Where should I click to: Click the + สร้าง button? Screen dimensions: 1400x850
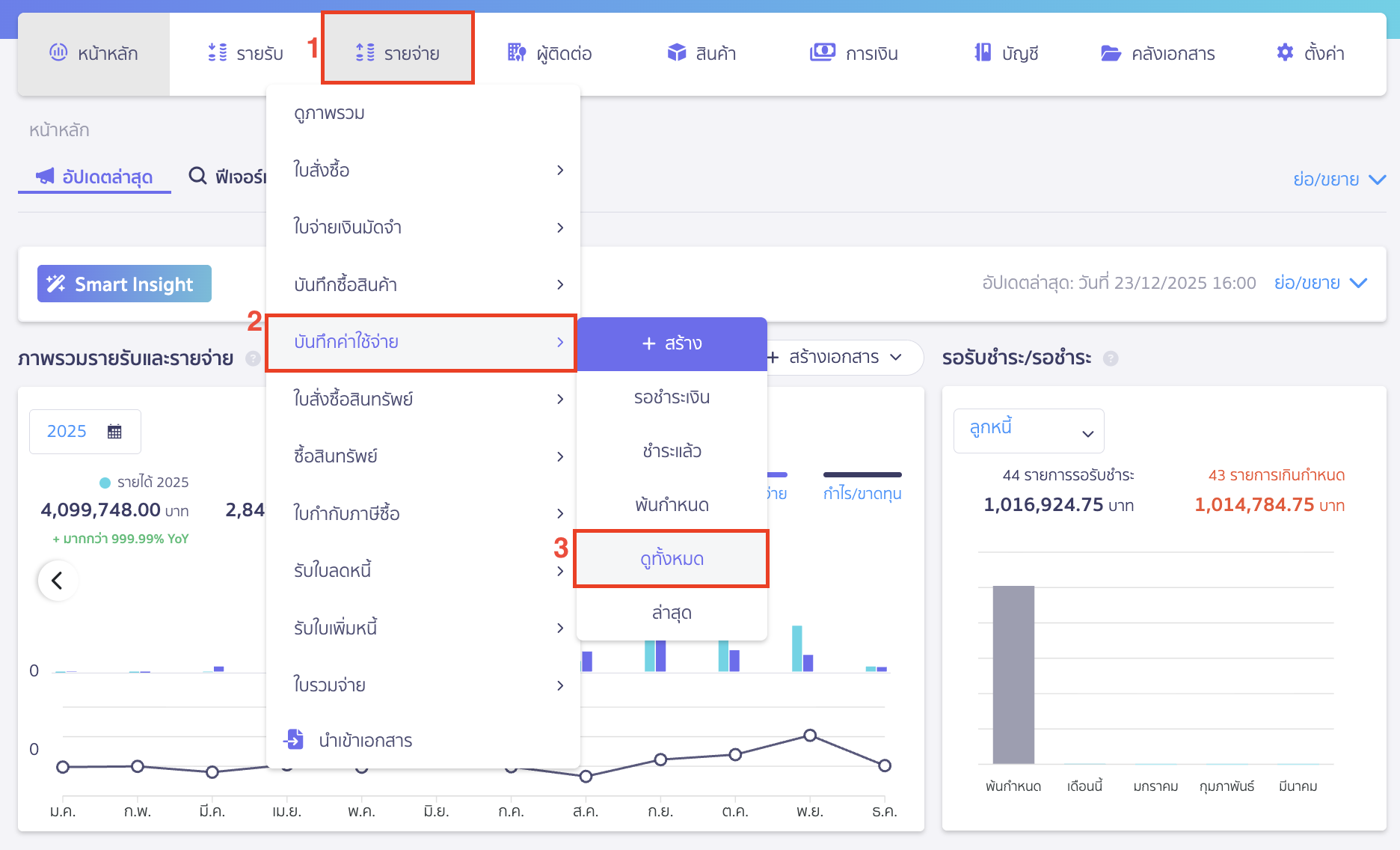point(672,343)
